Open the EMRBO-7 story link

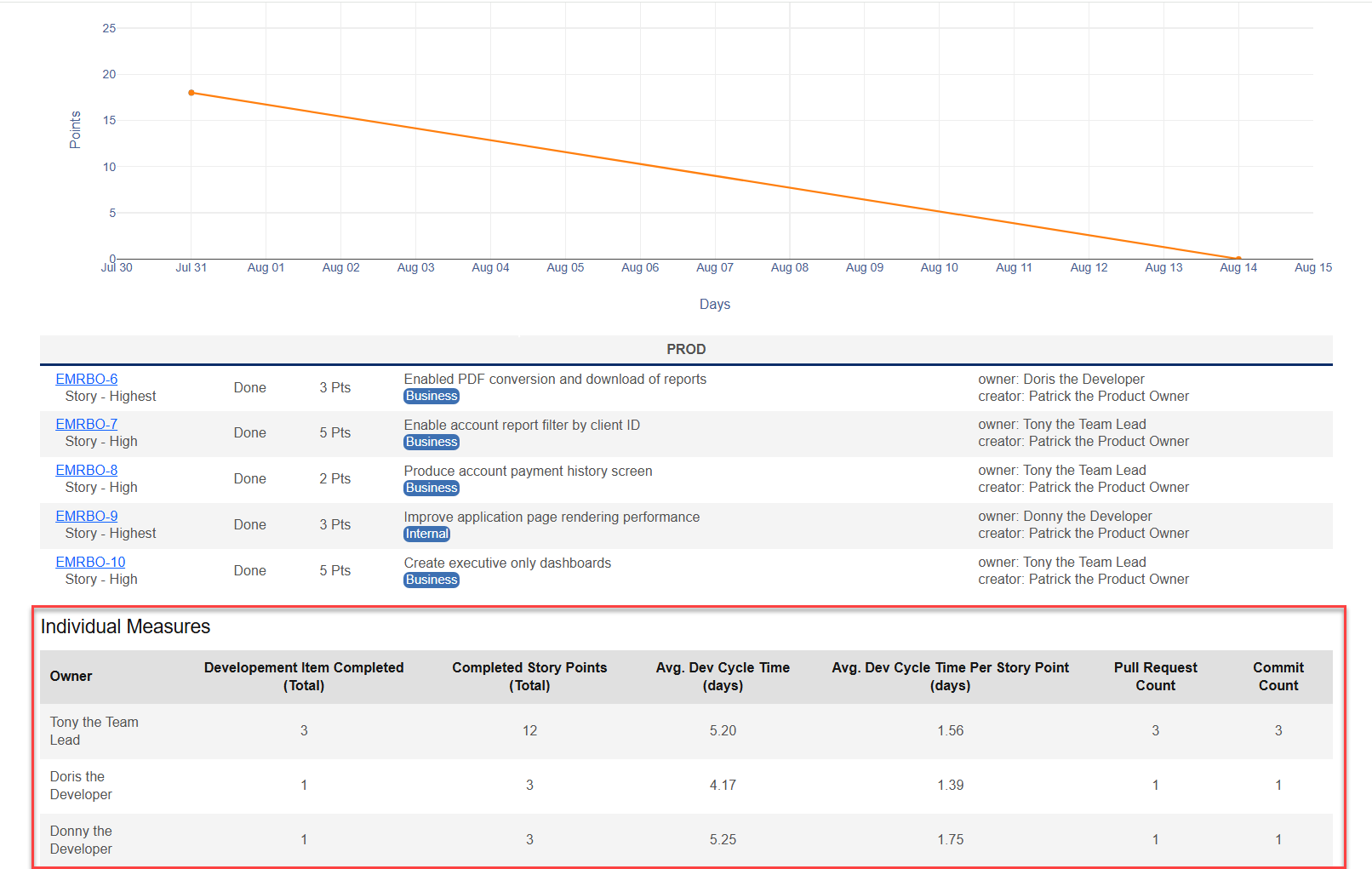[x=86, y=423]
